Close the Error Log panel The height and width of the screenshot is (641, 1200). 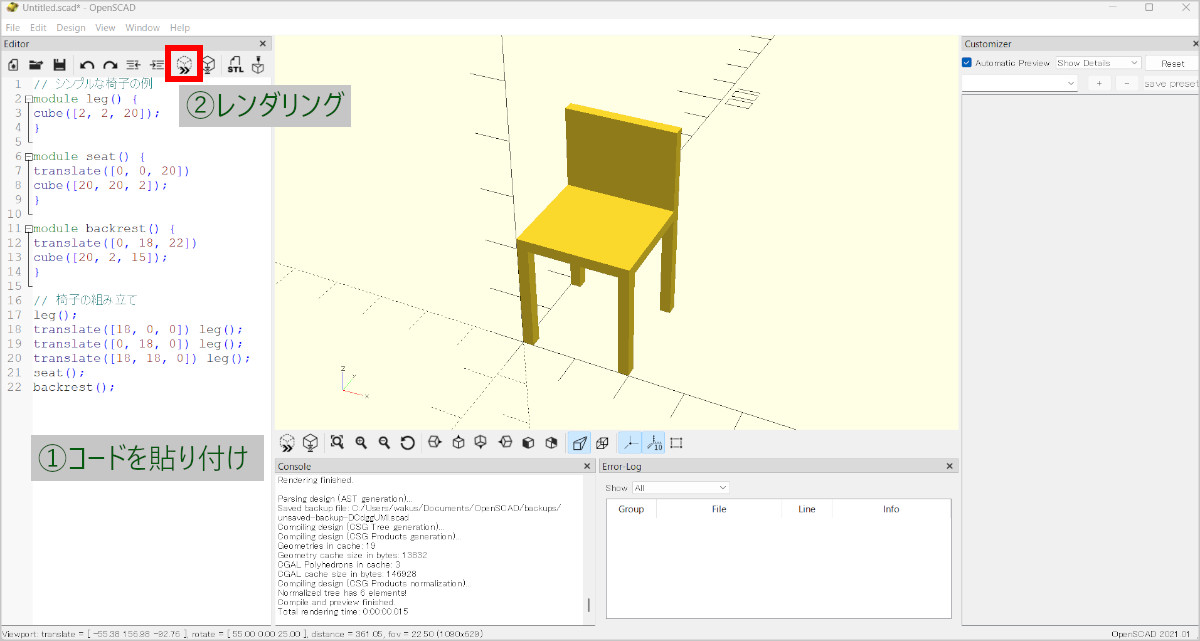950,467
